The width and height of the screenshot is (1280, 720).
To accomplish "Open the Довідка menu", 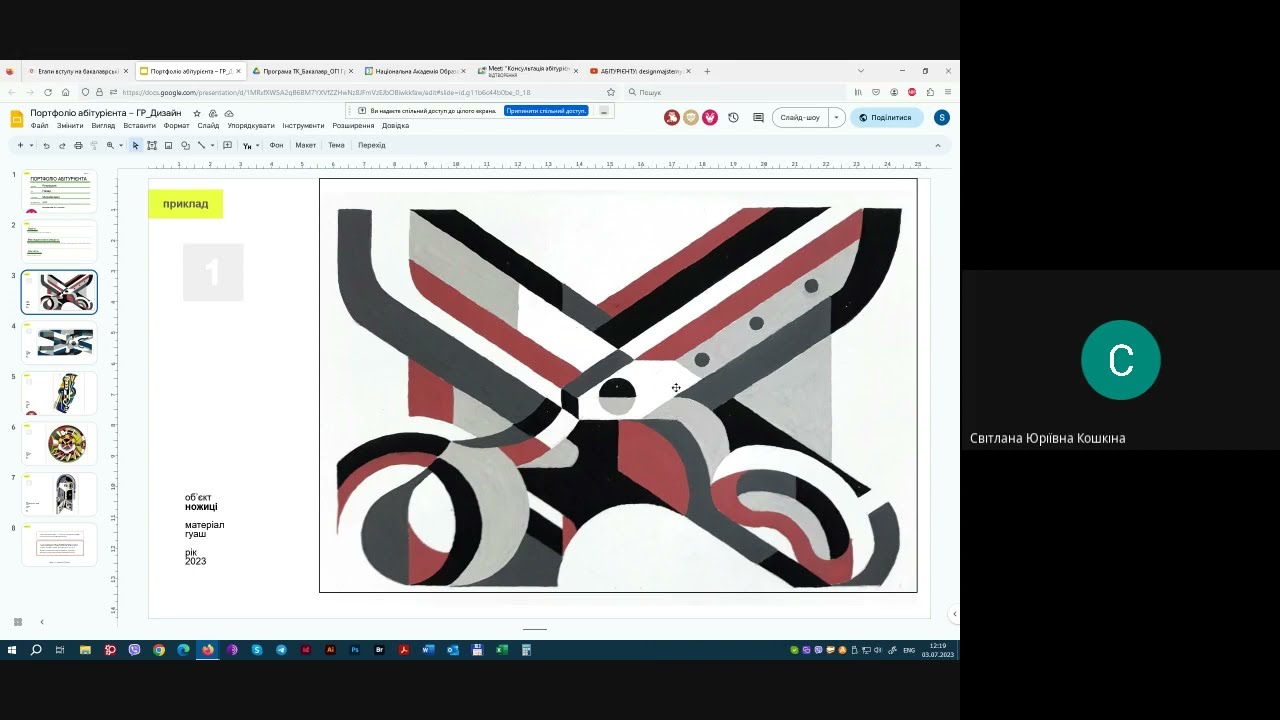I will click(395, 126).
